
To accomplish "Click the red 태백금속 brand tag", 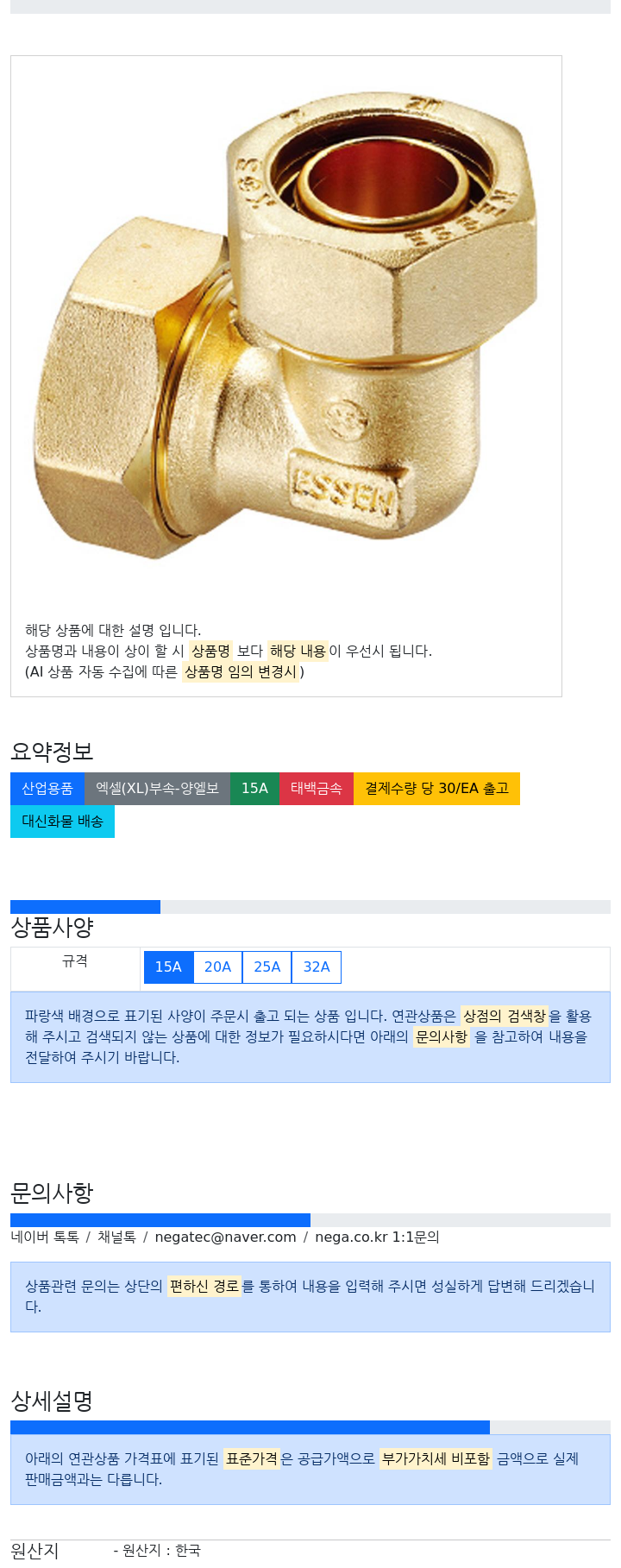I will pos(317,789).
